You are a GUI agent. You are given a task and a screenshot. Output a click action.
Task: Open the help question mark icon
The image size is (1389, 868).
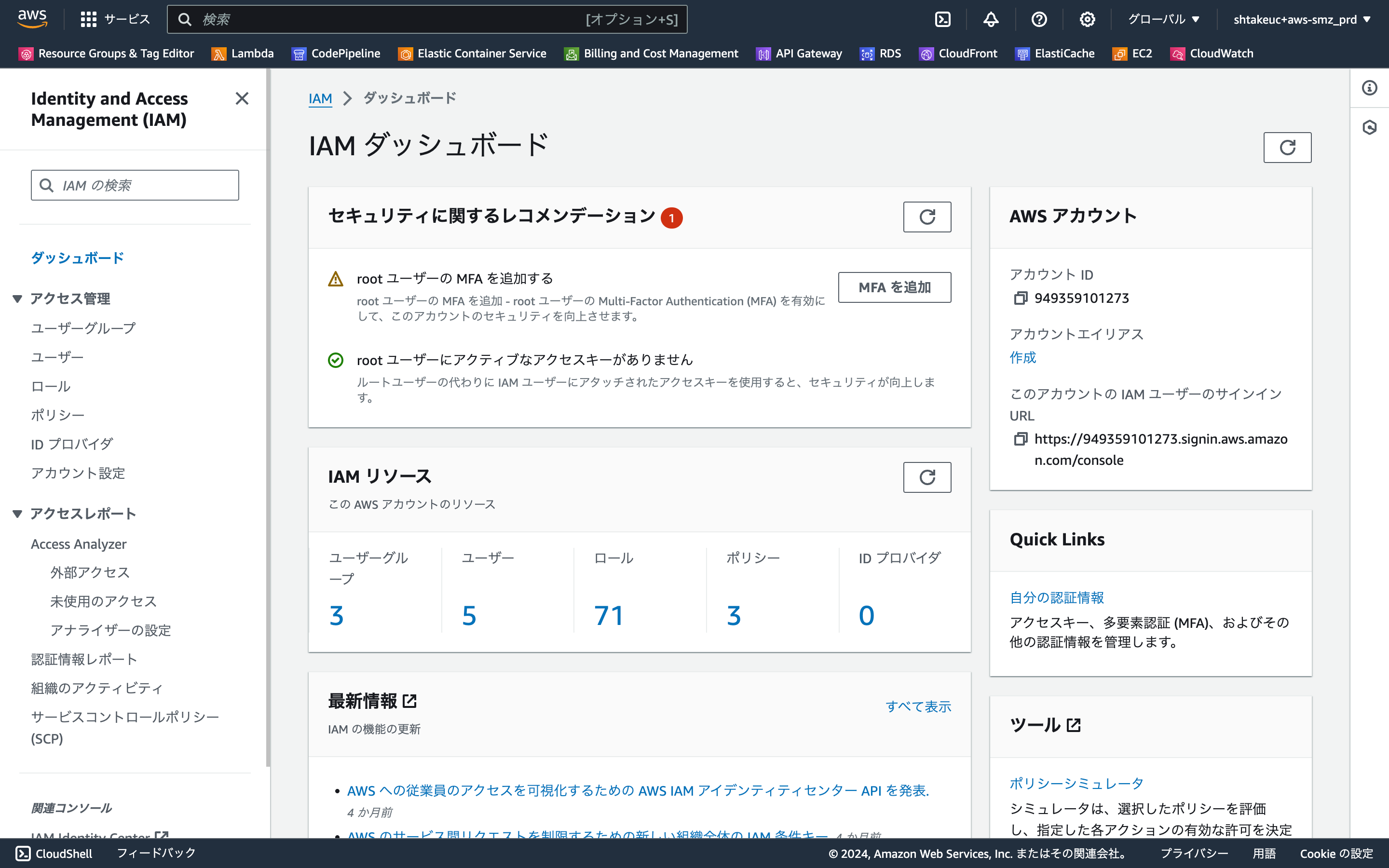1039,19
